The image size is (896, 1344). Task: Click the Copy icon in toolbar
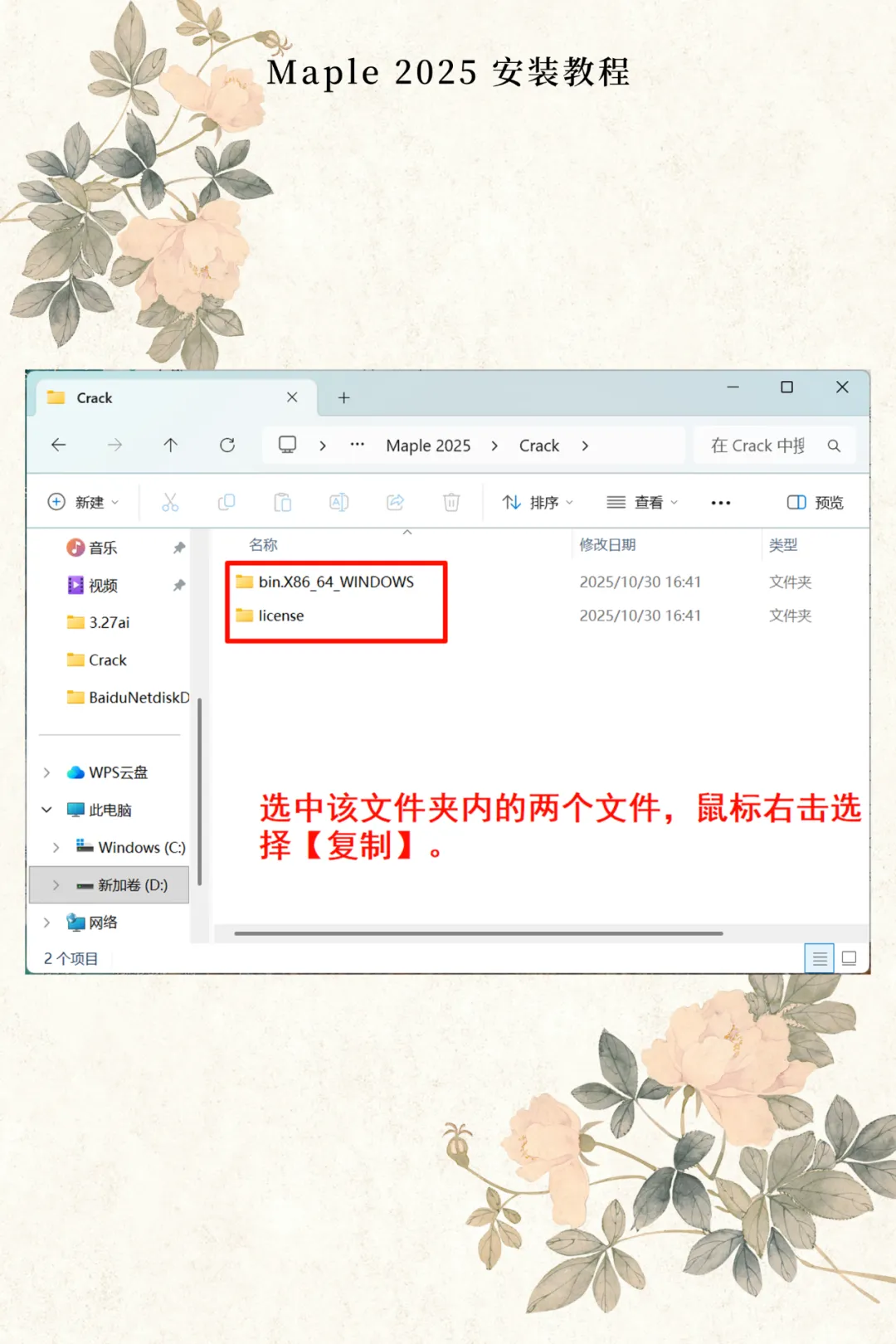point(226,502)
